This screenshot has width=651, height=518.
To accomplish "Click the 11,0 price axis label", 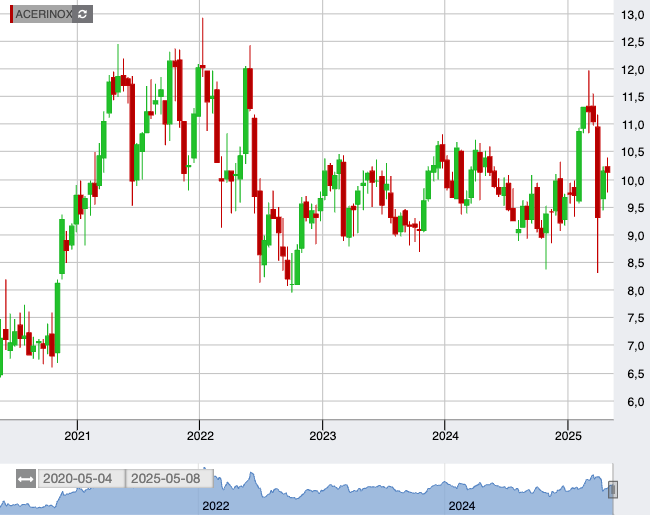I will click(x=633, y=125).
